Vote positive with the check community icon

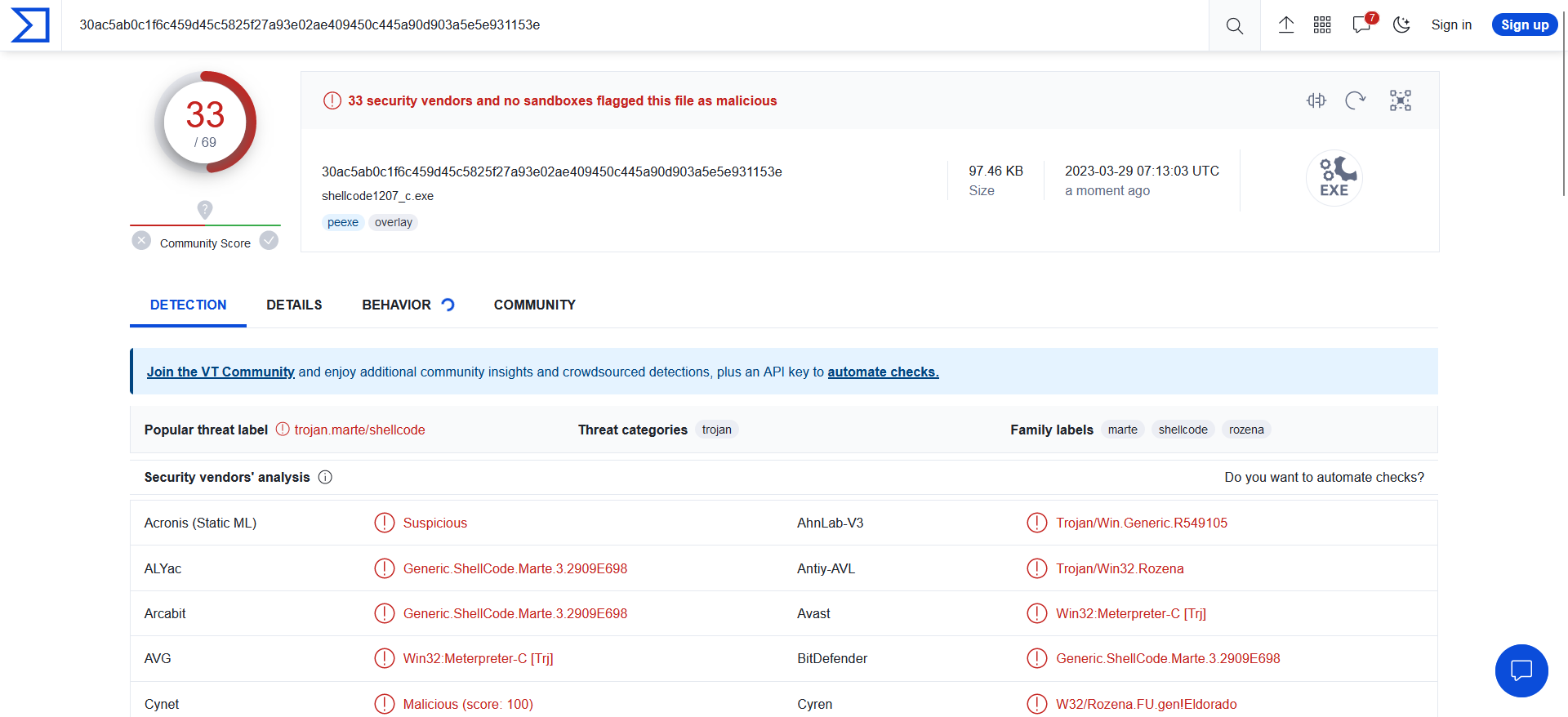[x=269, y=241]
